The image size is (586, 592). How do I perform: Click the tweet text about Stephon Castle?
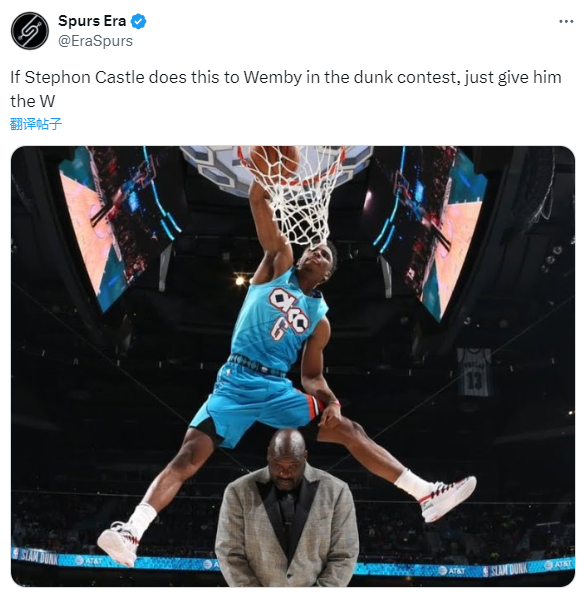click(285, 89)
